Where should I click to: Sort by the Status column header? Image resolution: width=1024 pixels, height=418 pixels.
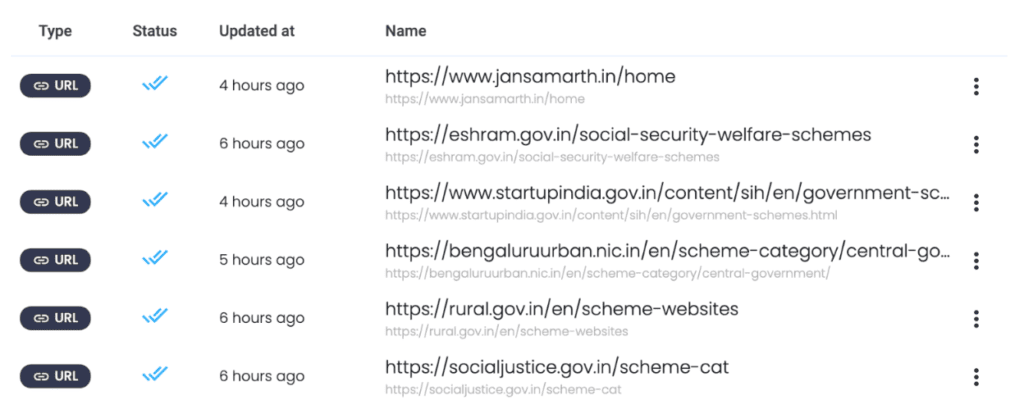click(x=154, y=31)
